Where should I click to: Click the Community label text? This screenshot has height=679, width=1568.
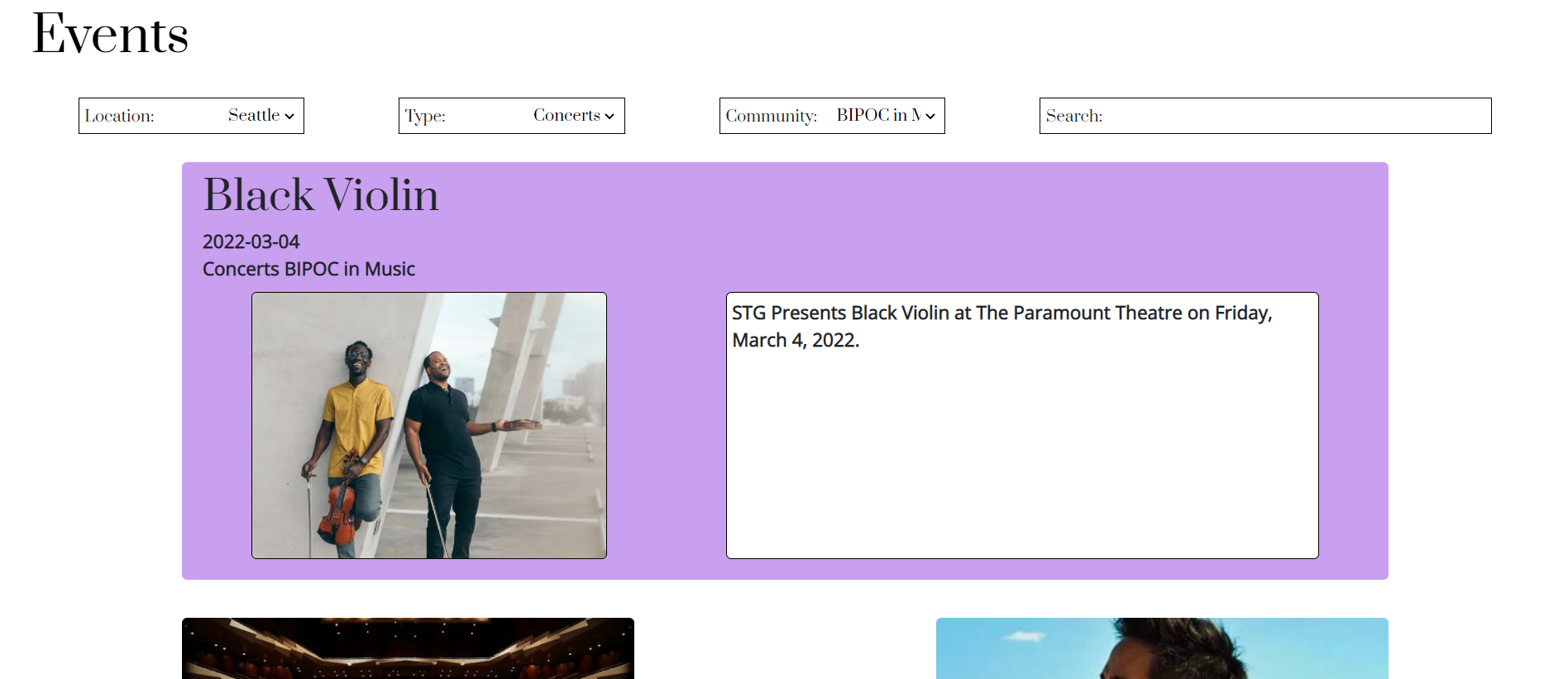click(772, 117)
